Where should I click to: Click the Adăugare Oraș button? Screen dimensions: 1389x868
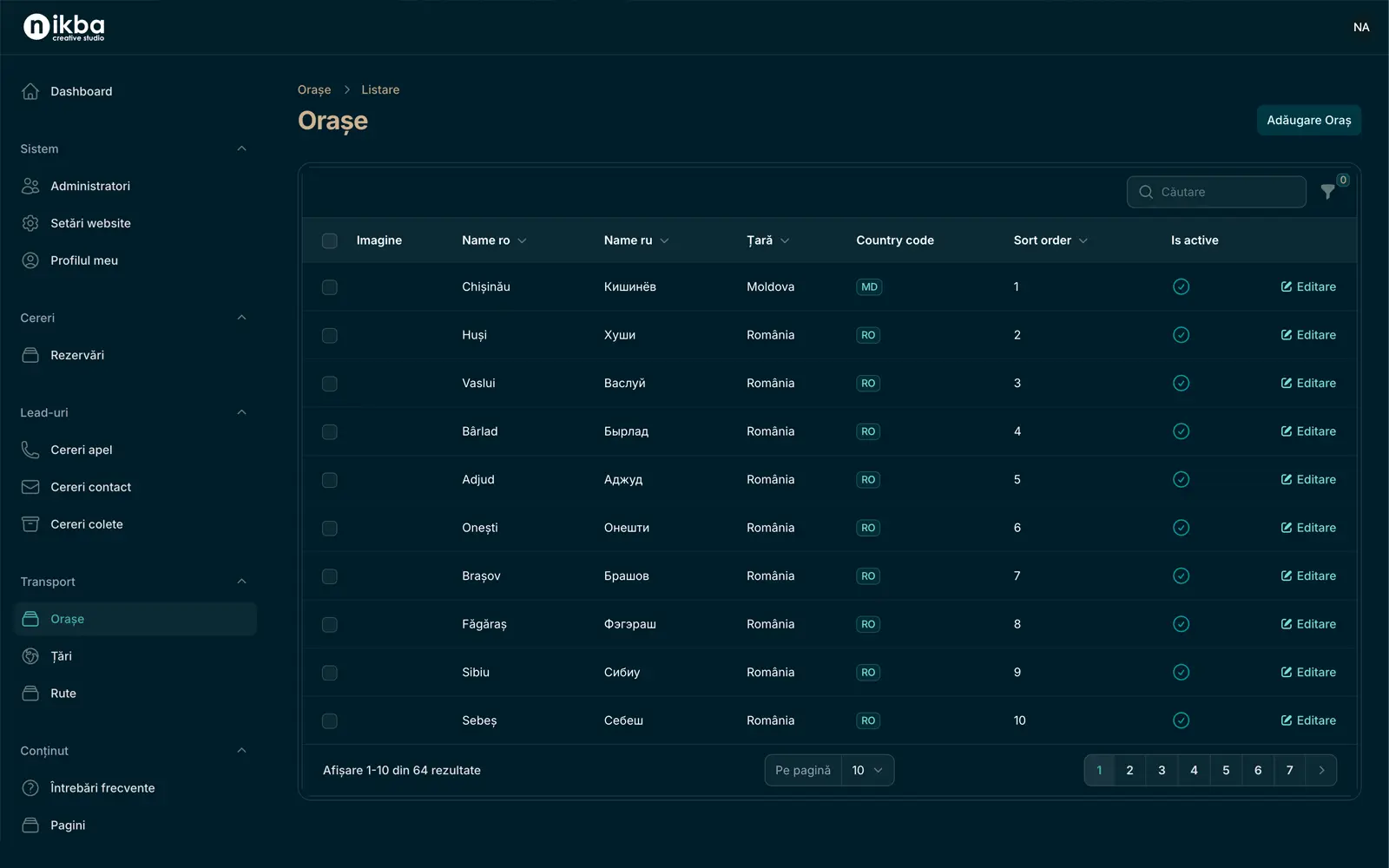(x=1308, y=120)
